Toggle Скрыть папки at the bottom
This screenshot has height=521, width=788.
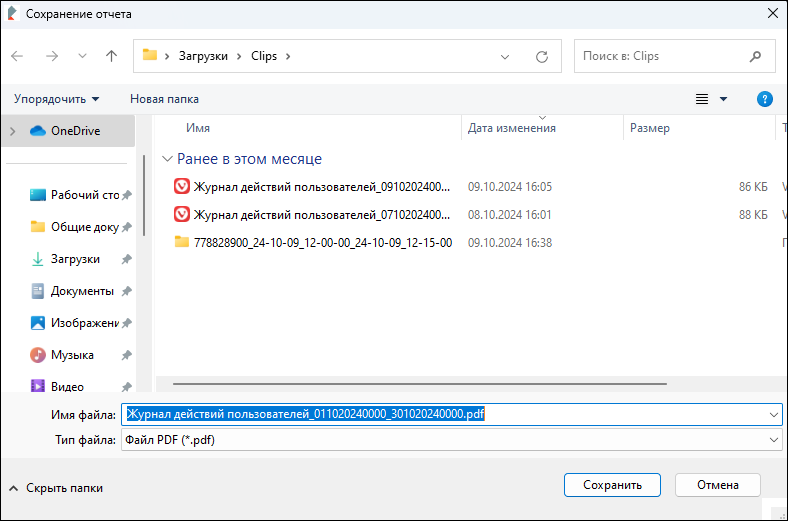pos(56,488)
